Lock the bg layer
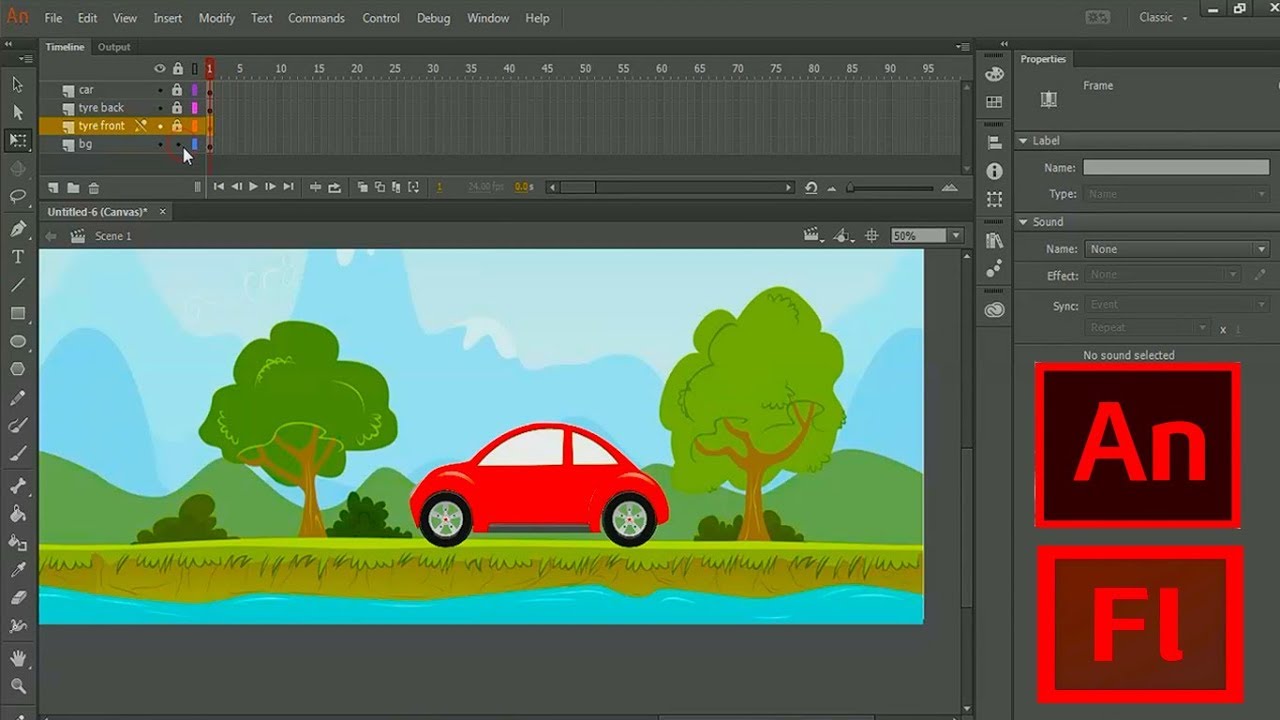1280x720 pixels. (177, 144)
